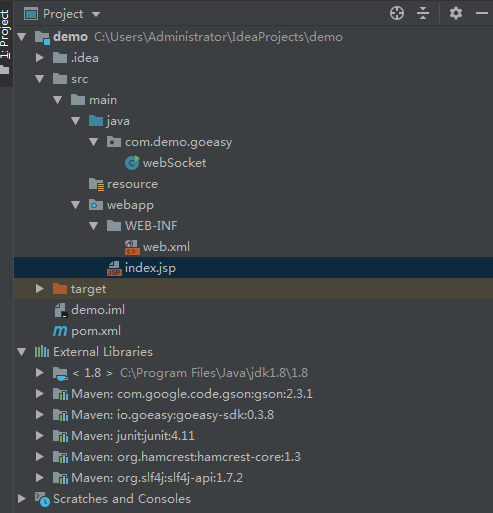Expand the slf4j-api Maven library arrow
Image resolution: width=493 pixels, height=513 pixels.
40,478
